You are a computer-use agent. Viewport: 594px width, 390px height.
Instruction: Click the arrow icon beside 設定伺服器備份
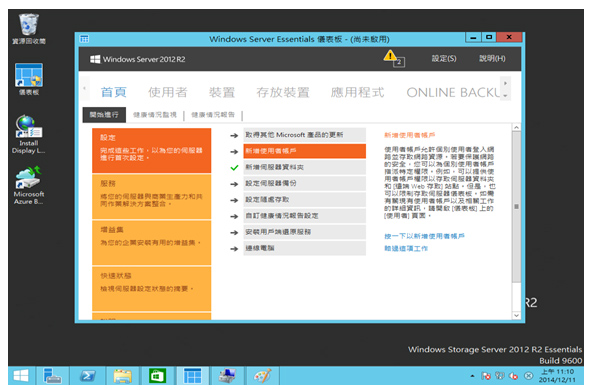click(x=234, y=184)
